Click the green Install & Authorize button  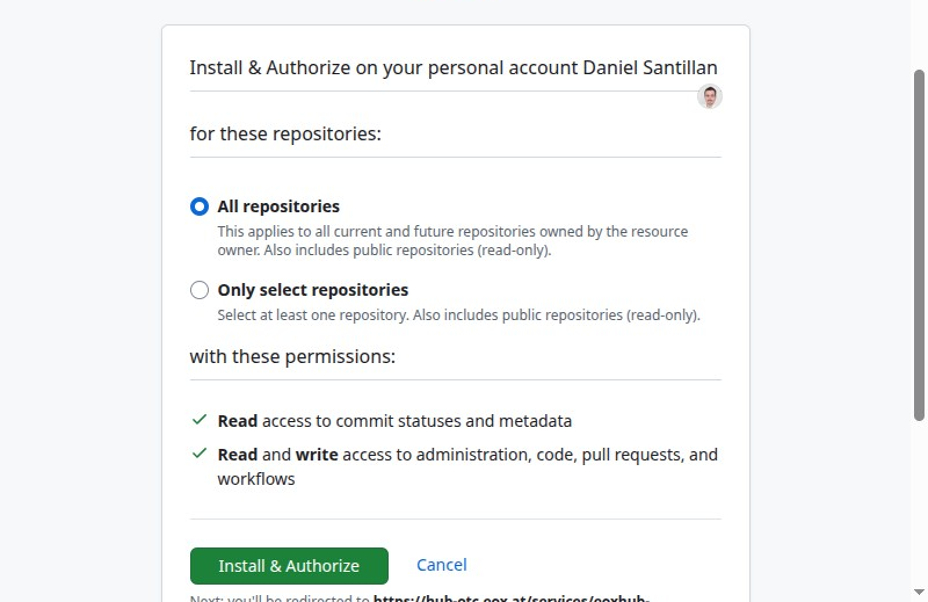pyautogui.click(x=289, y=566)
